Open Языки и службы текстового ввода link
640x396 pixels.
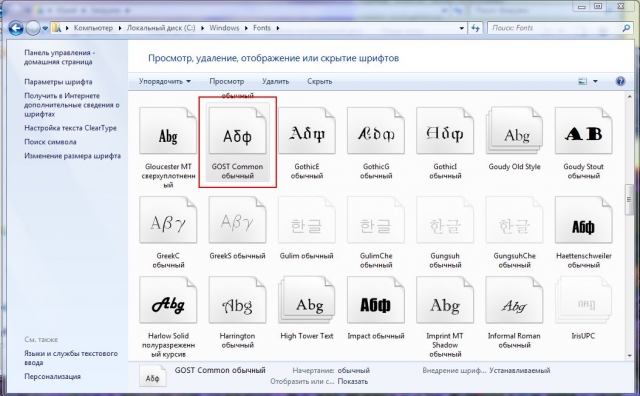click(x=71, y=358)
